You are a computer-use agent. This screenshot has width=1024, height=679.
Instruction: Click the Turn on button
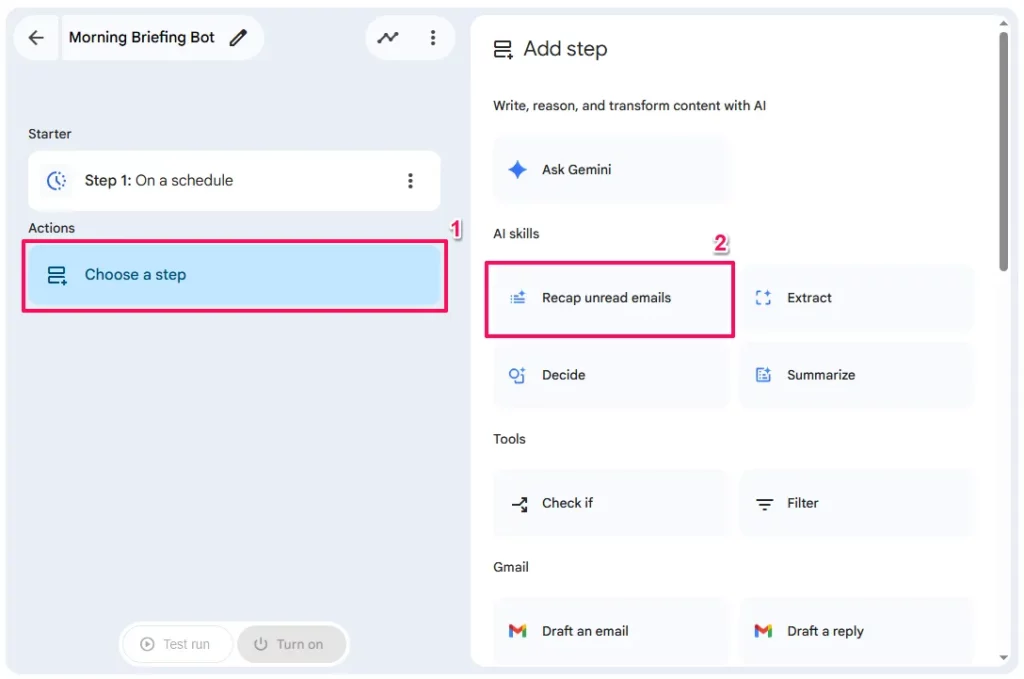point(291,644)
